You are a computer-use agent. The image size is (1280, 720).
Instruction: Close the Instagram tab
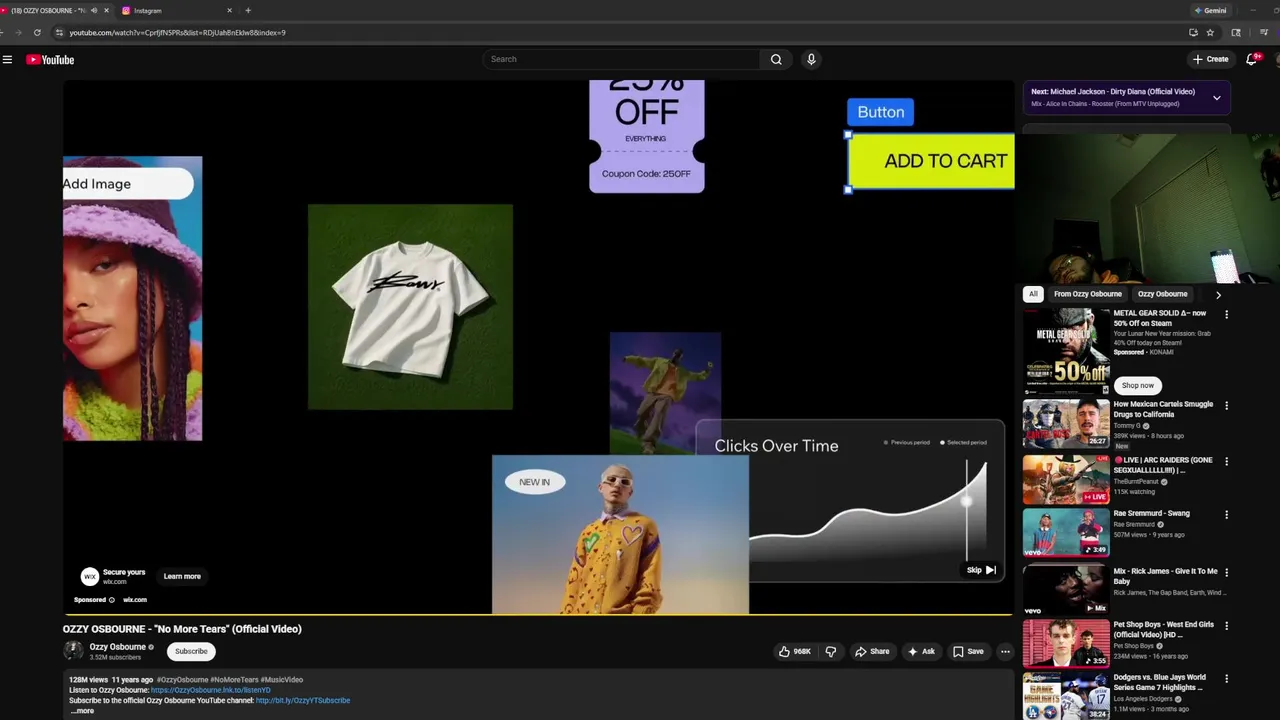(229, 10)
